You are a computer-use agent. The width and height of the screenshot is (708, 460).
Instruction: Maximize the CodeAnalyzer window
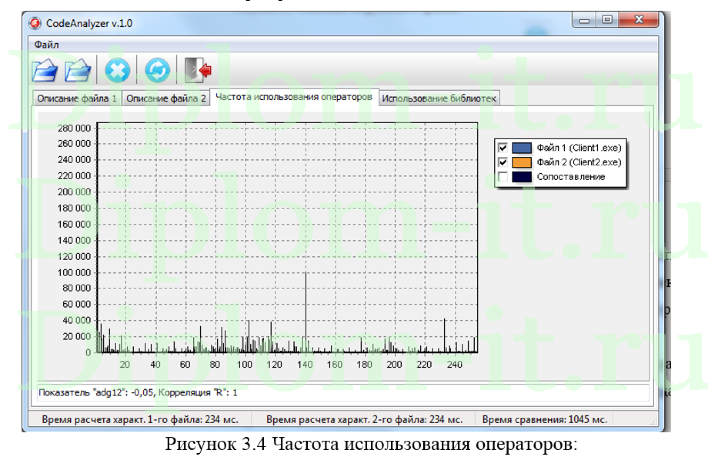click(607, 20)
